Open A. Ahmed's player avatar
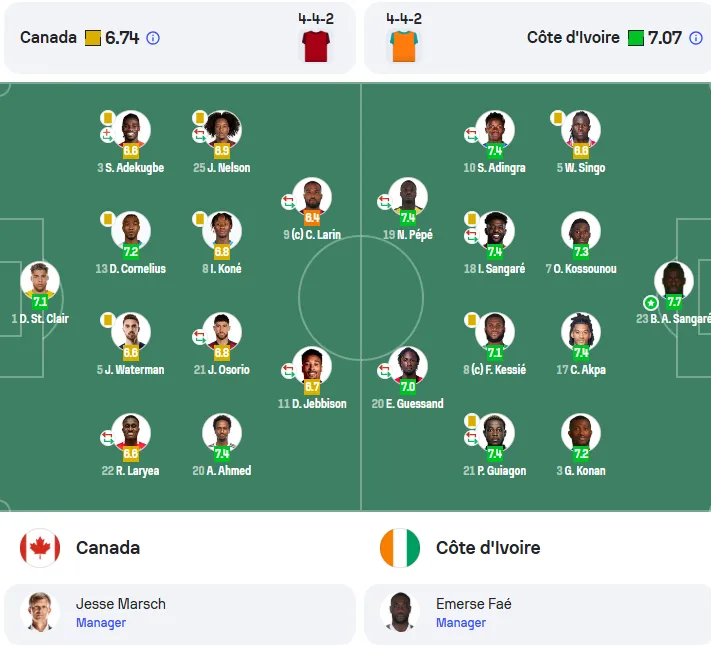711x645 pixels. pos(222,433)
